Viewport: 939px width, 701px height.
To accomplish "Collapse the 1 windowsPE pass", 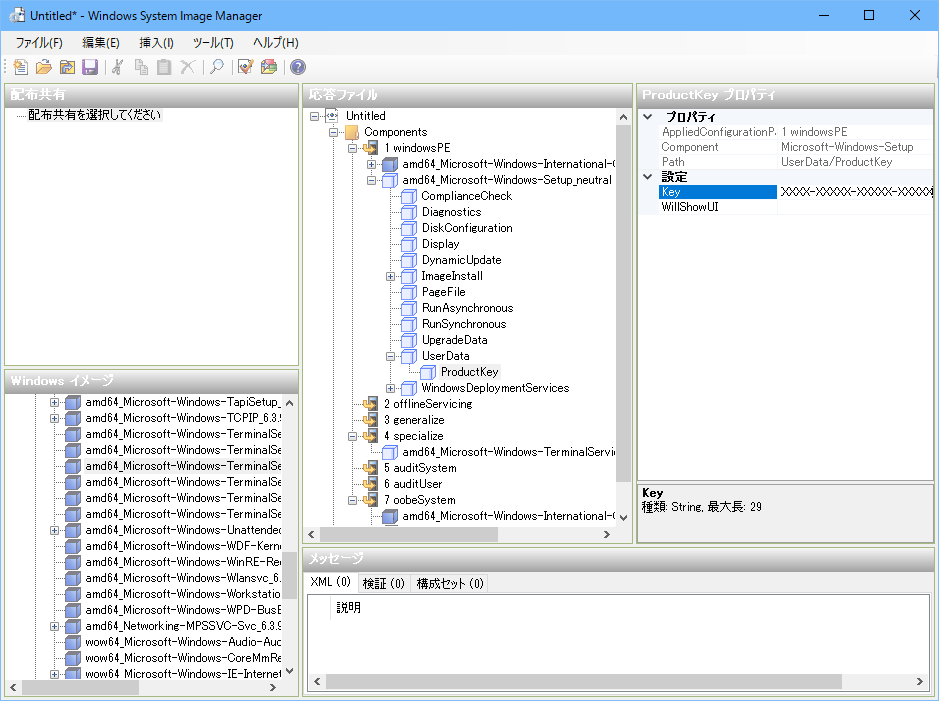I will tap(352, 148).
